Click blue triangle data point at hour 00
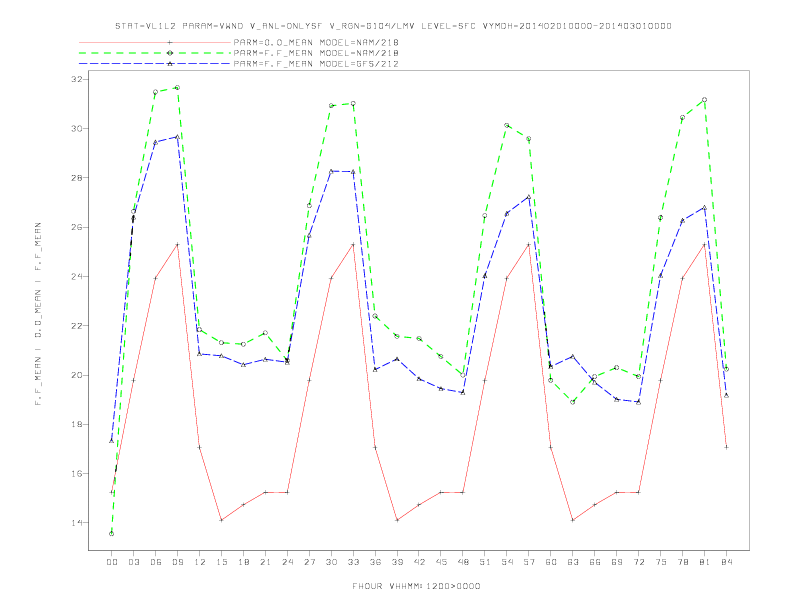 click(x=112, y=441)
